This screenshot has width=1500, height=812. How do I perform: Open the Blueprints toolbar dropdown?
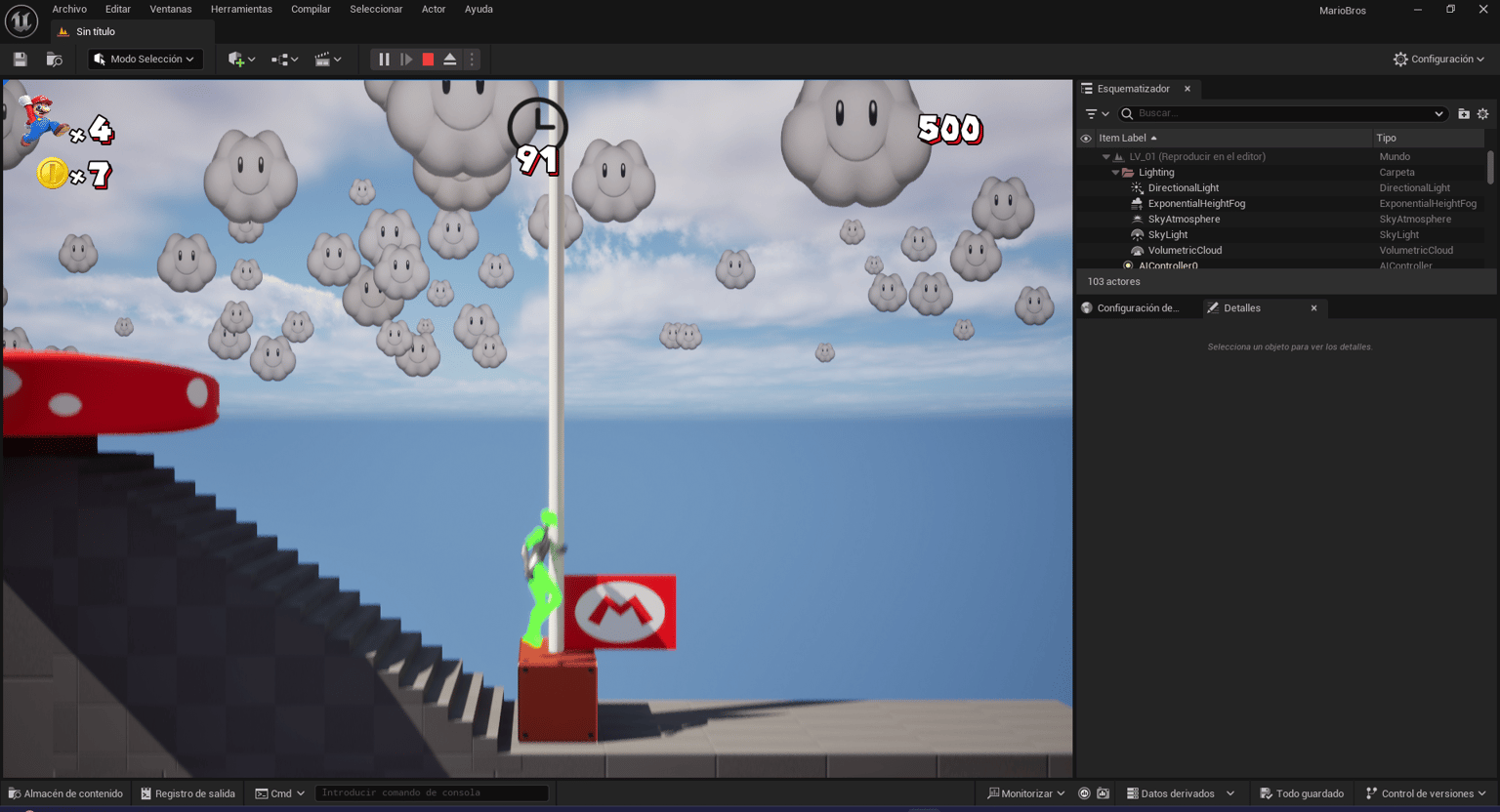(x=284, y=60)
